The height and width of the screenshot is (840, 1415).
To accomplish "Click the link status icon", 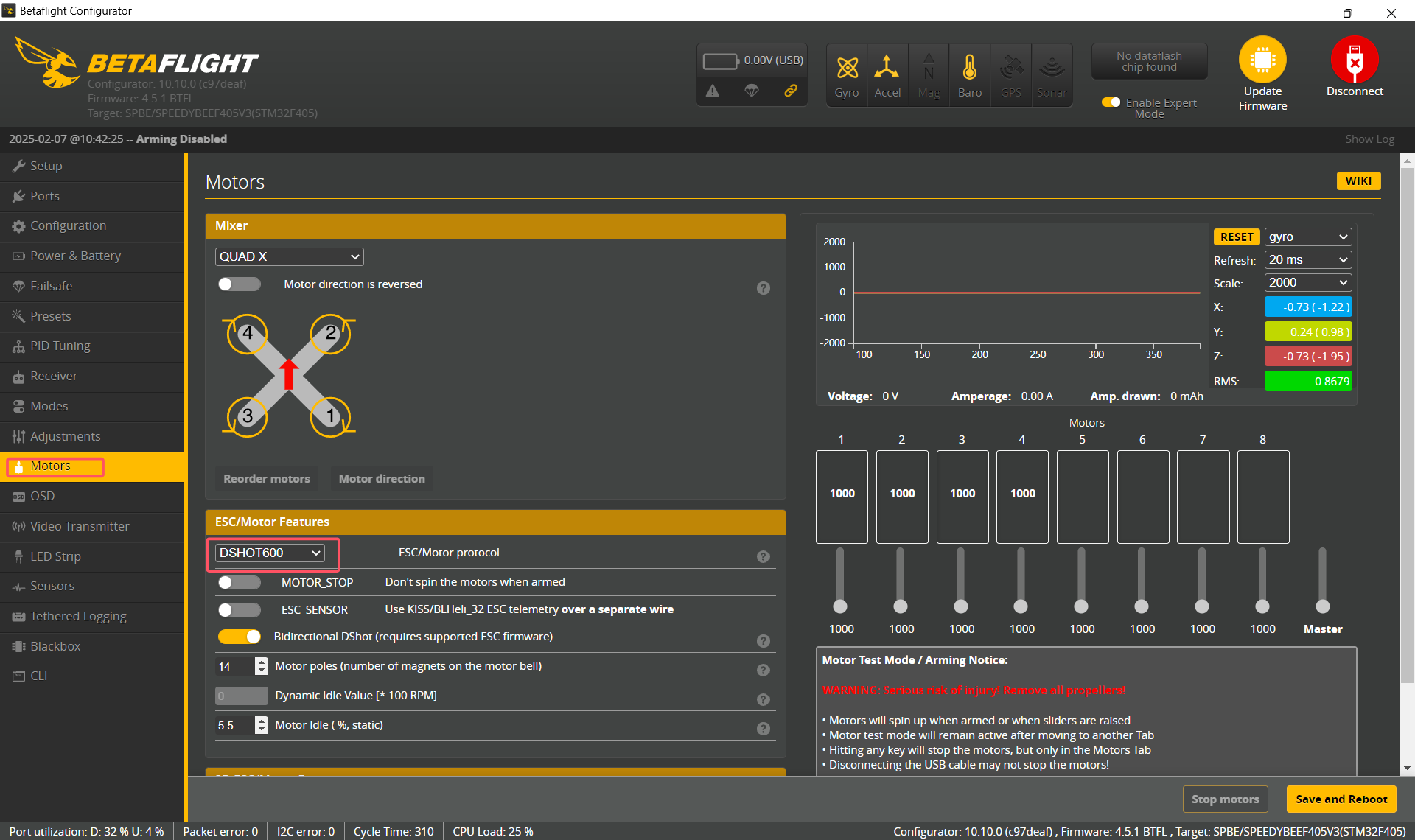I will pyautogui.click(x=790, y=91).
